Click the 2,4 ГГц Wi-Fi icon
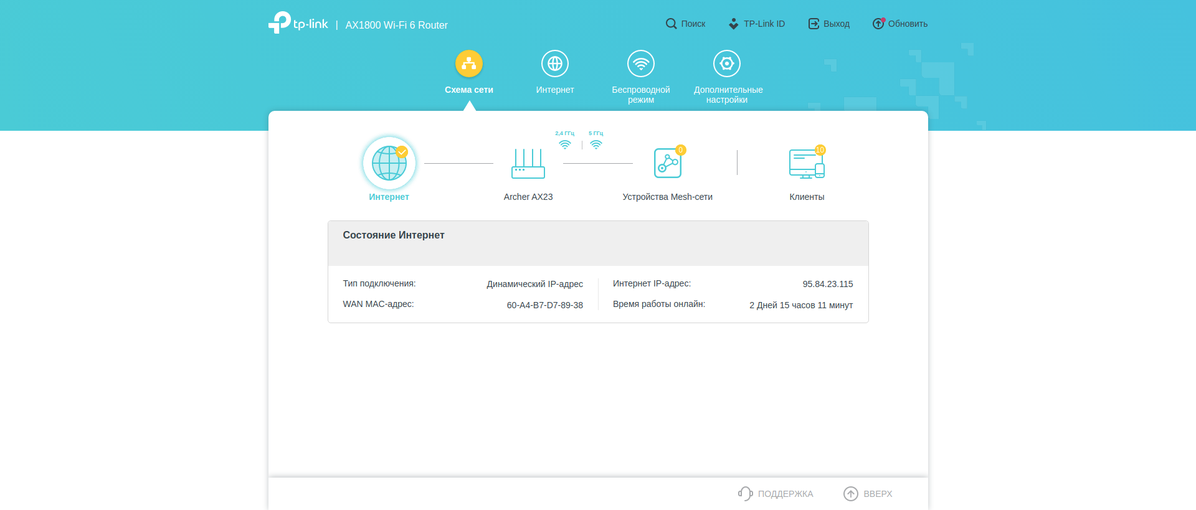This screenshot has height=510, width=1196. click(x=564, y=144)
